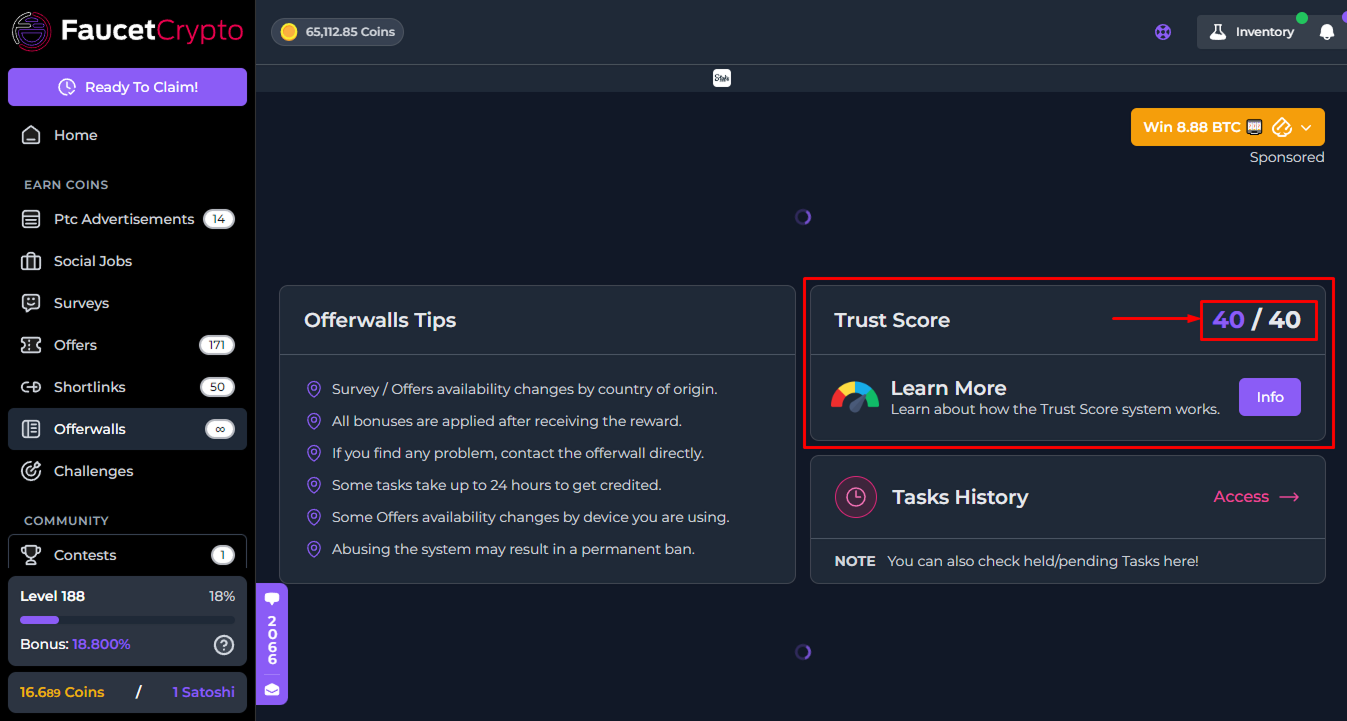Image resolution: width=1347 pixels, height=721 pixels.
Task: Click the Trust Score Info button
Action: click(1270, 397)
